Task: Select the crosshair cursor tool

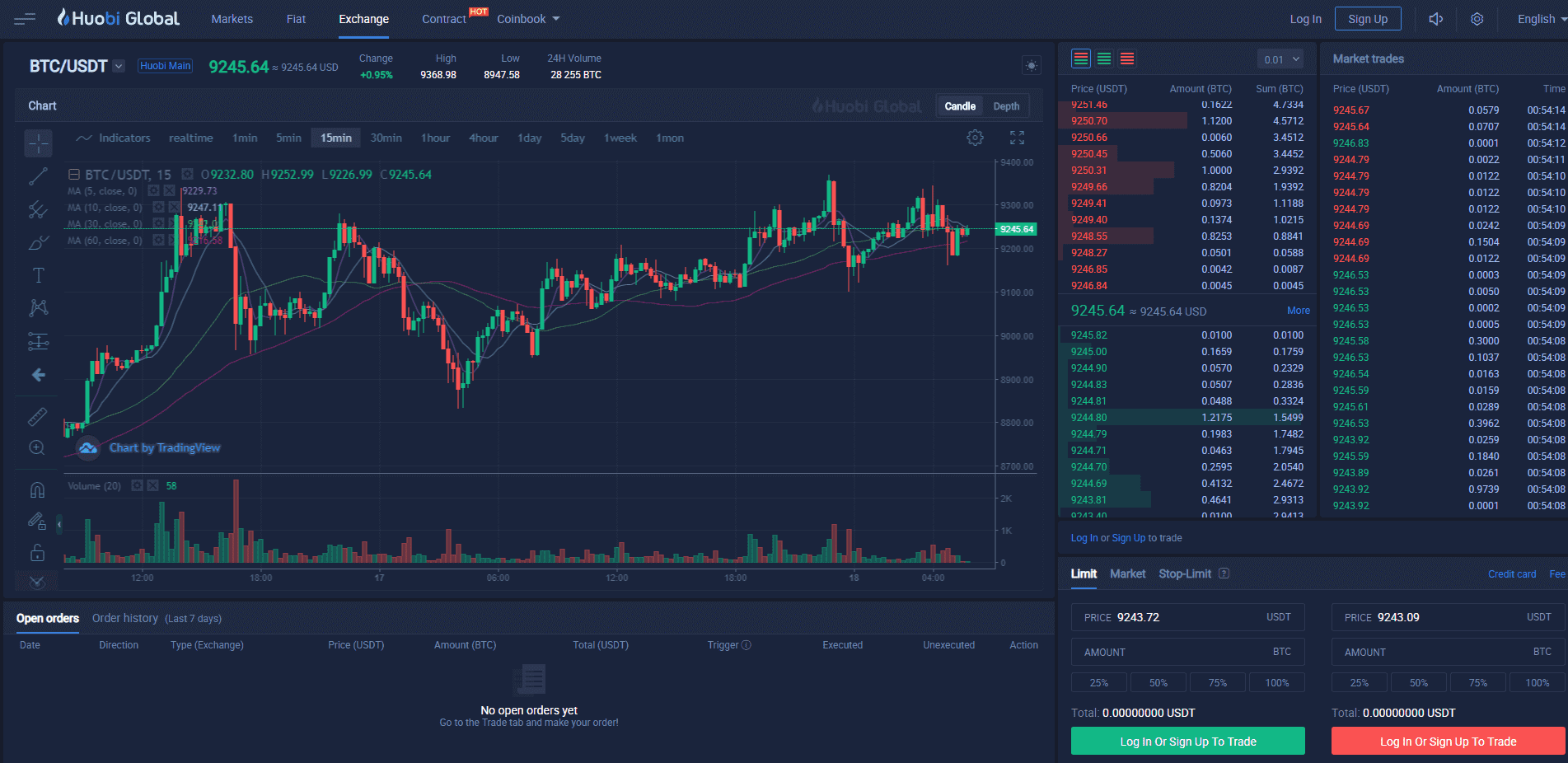Action: point(38,143)
